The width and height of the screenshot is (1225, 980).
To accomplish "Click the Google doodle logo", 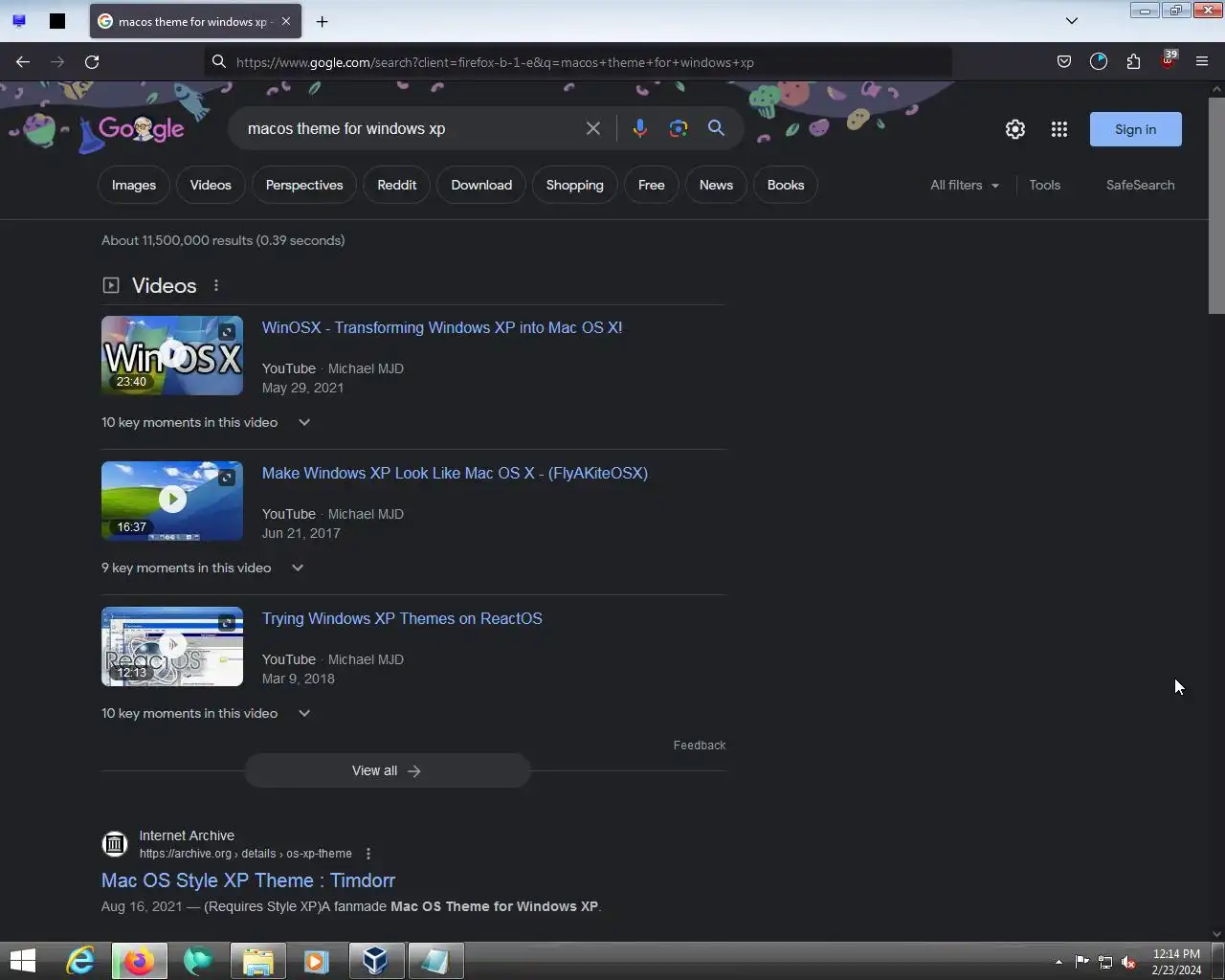I will 141,128.
